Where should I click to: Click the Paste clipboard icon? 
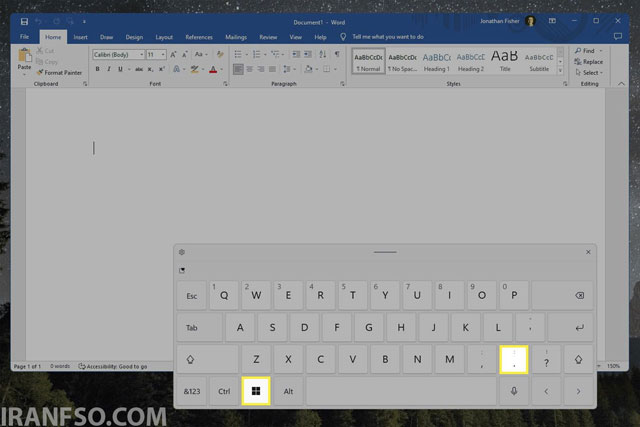(x=24, y=56)
